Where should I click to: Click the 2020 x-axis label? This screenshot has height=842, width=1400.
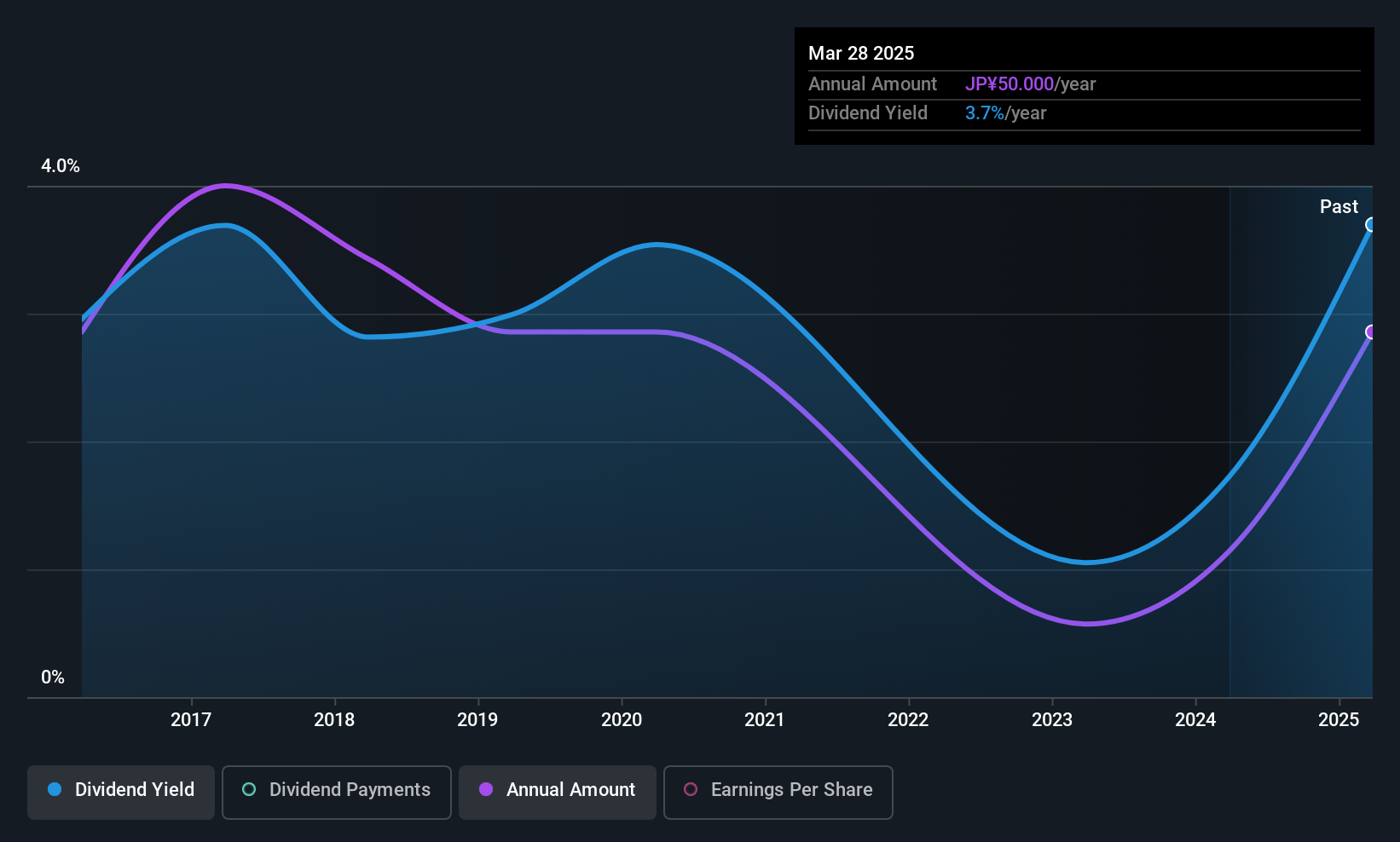(x=622, y=719)
